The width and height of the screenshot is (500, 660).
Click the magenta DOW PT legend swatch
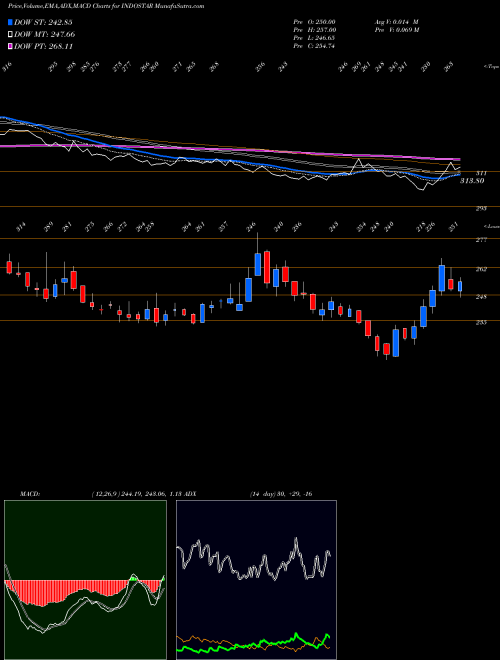(10, 46)
